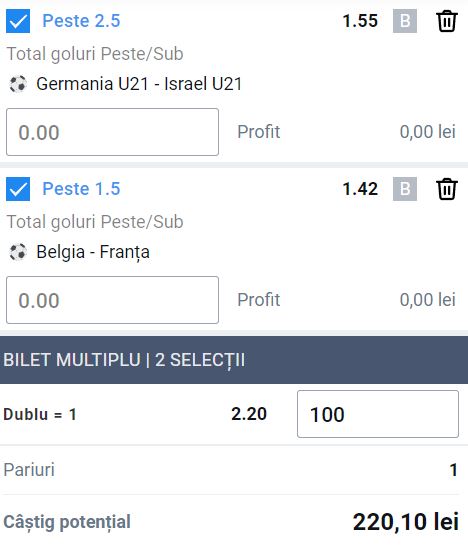Click the stake field for Germania U21 bet
This screenshot has height=548, width=468.
[x=113, y=132]
